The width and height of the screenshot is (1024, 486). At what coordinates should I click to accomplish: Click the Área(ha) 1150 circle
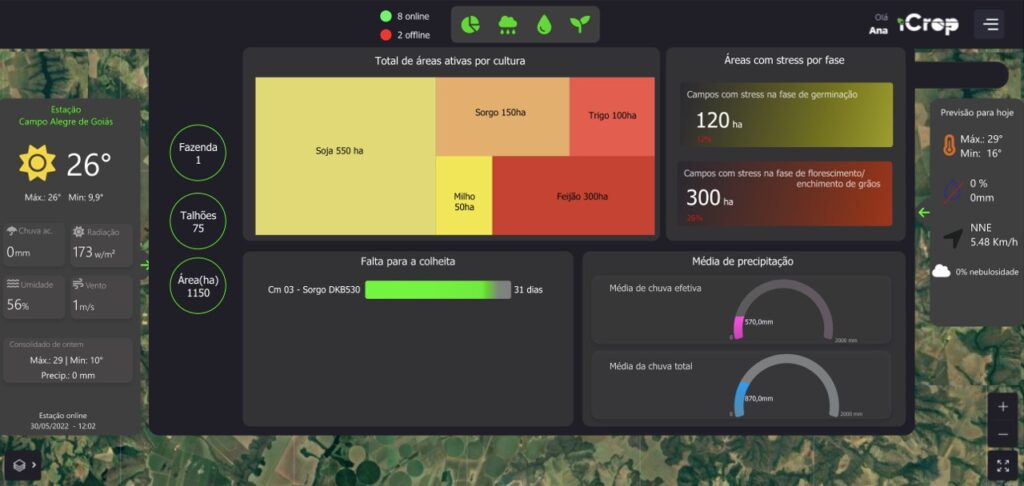point(198,286)
